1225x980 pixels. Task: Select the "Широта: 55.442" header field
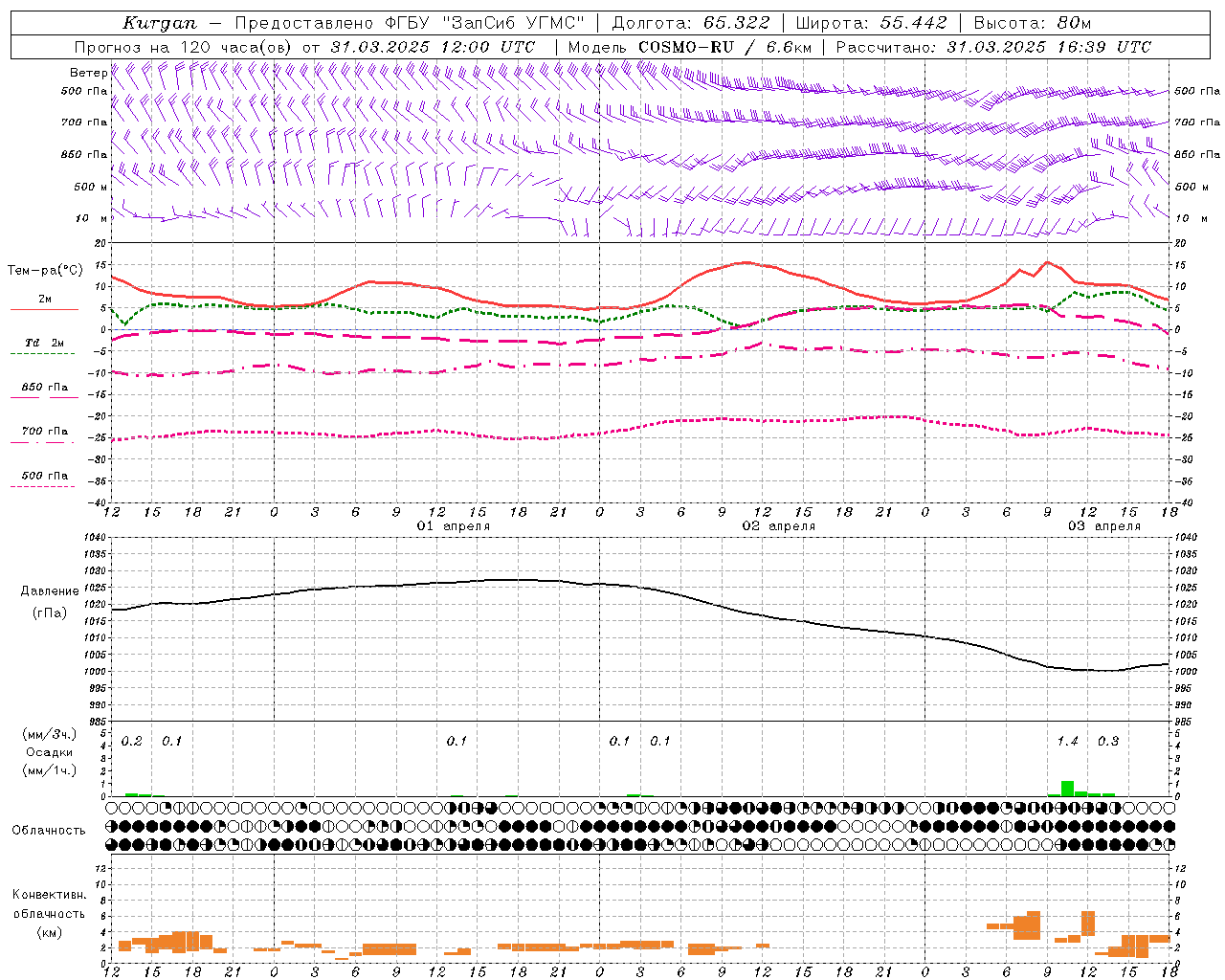pos(872,23)
